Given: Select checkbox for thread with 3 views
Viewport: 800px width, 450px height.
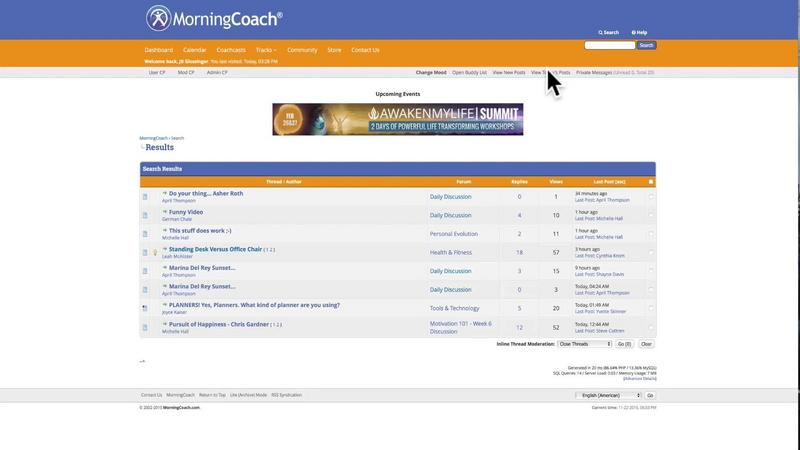Looking at the screenshot, I should [x=651, y=289].
